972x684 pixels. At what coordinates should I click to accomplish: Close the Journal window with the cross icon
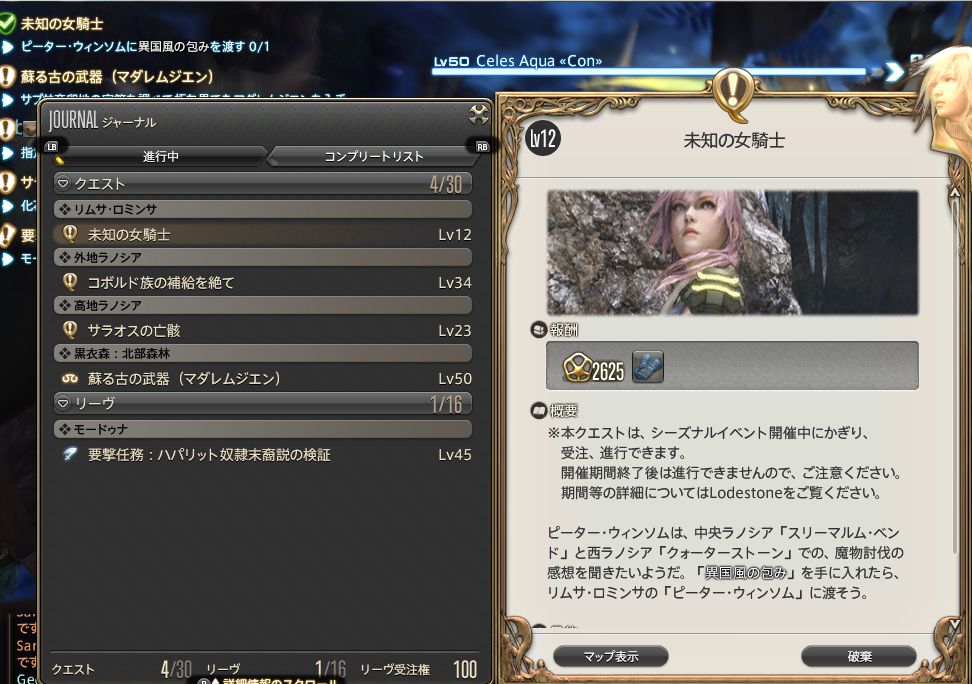(x=478, y=113)
